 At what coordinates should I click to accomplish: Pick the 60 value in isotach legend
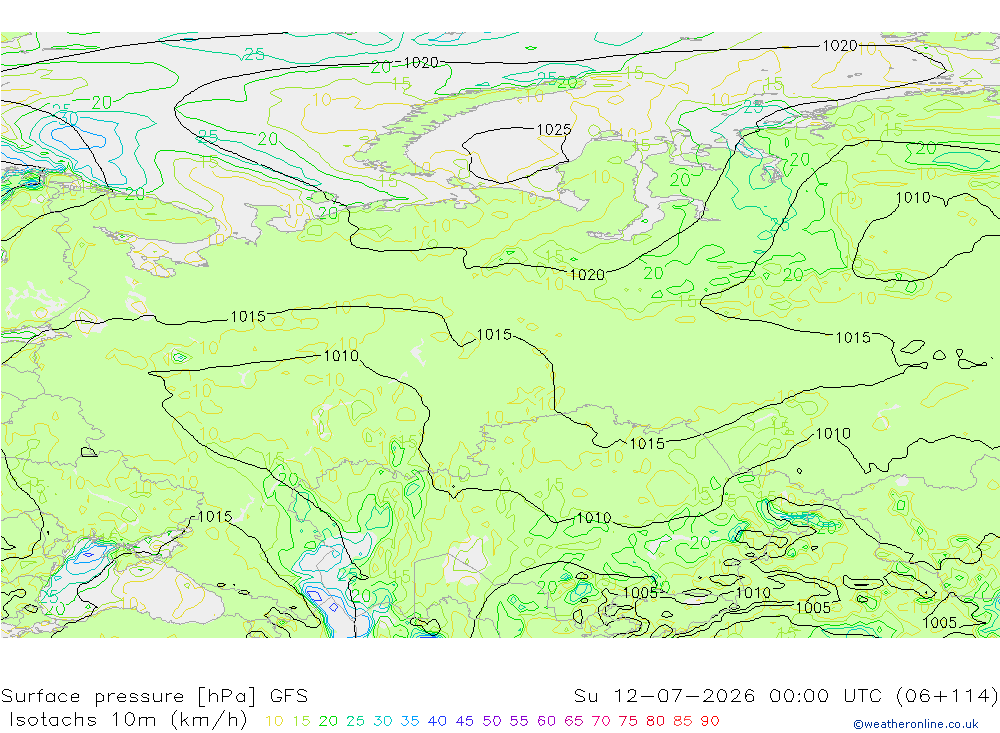tap(547, 721)
